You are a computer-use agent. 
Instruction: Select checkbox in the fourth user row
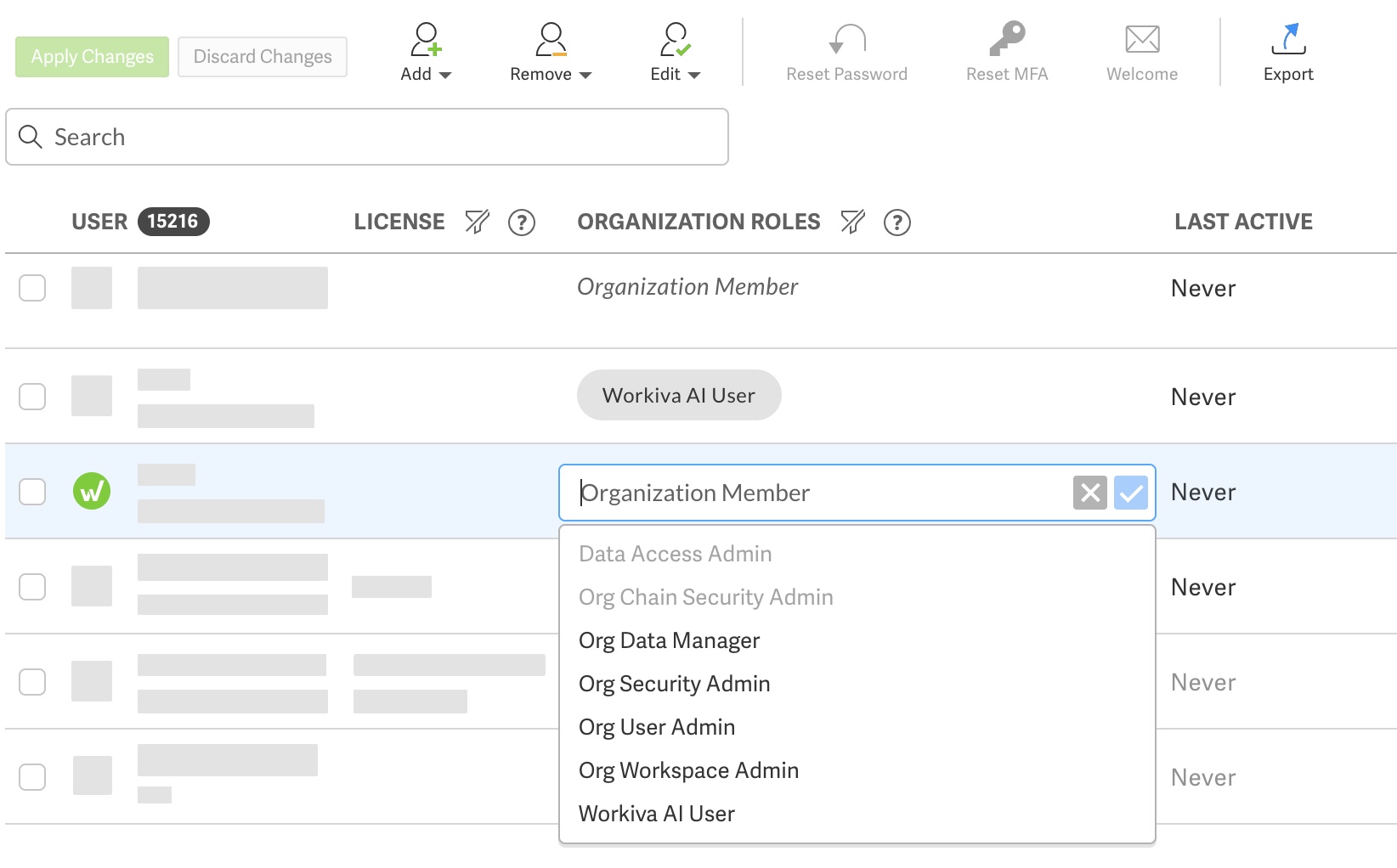pyautogui.click(x=32, y=587)
